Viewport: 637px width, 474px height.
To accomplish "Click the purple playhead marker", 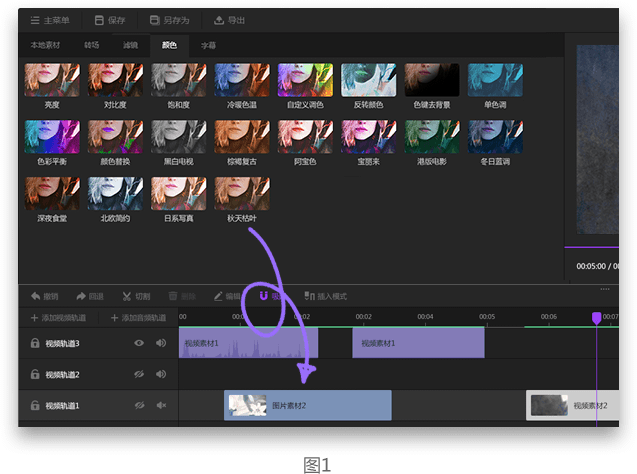I will 596,318.
